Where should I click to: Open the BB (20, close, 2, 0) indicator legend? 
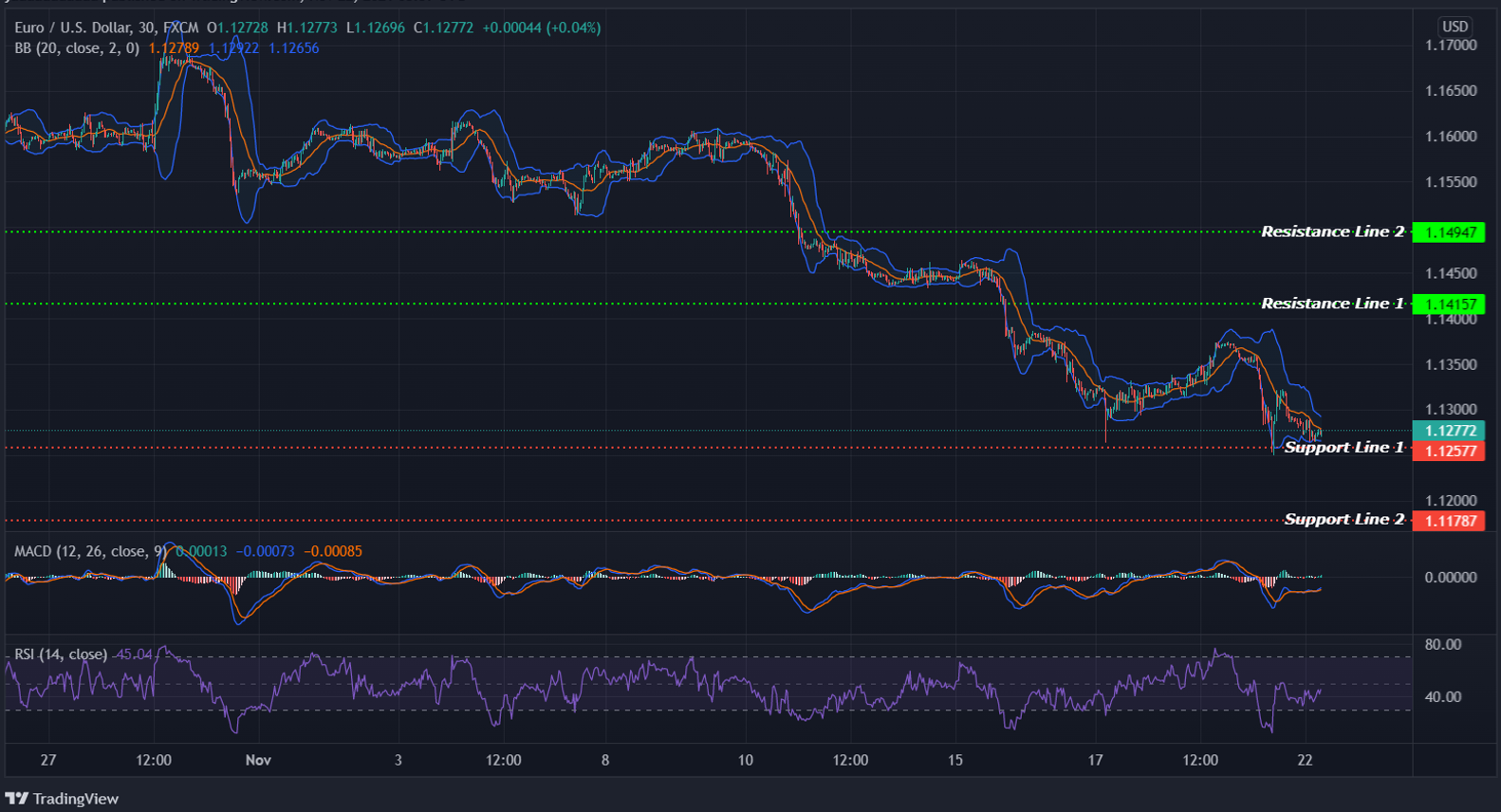(x=77, y=47)
